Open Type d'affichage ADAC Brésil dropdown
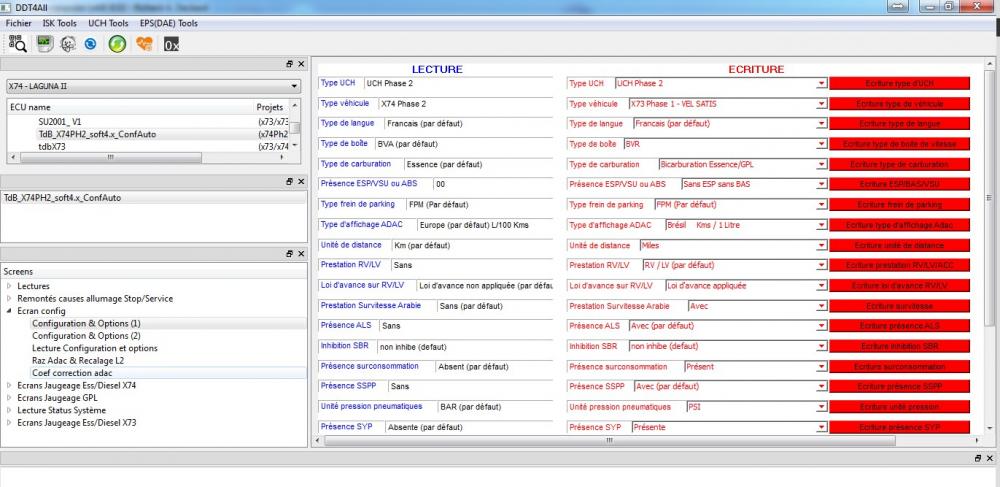1000x487 pixels. coord(821,225)
